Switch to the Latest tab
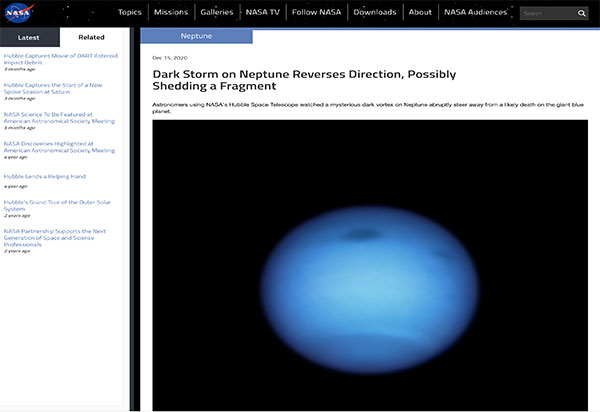Image resolution: width=600 pixels, height=412 pixels. click(29, 37)
